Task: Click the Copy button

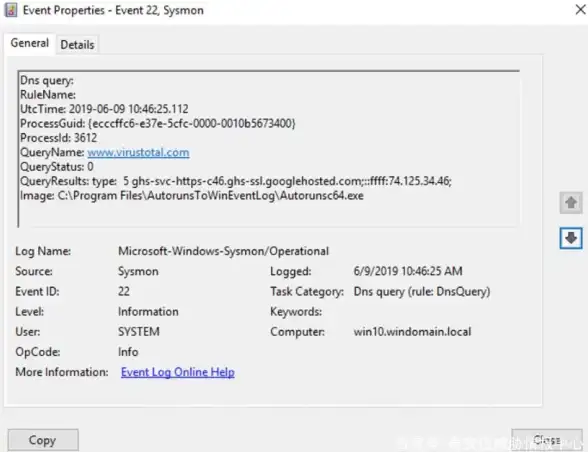Action: (x=43, y=440)
